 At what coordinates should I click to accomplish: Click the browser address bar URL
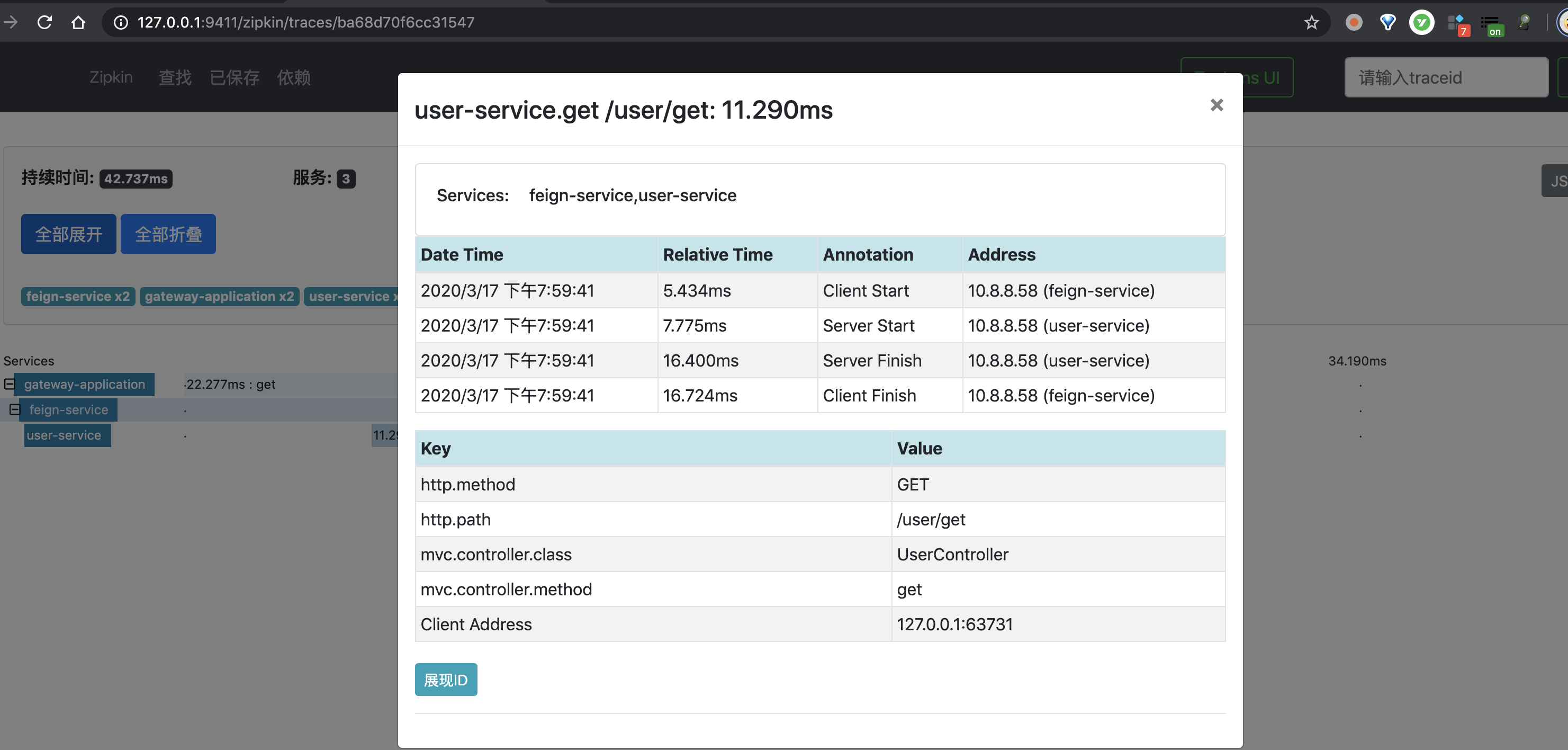click(305, 23)
